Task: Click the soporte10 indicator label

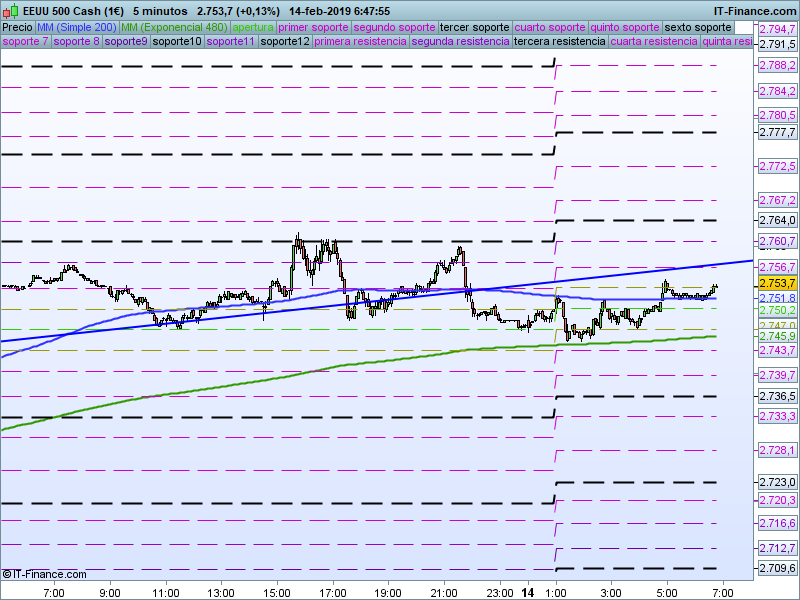Action: (176, 42)
